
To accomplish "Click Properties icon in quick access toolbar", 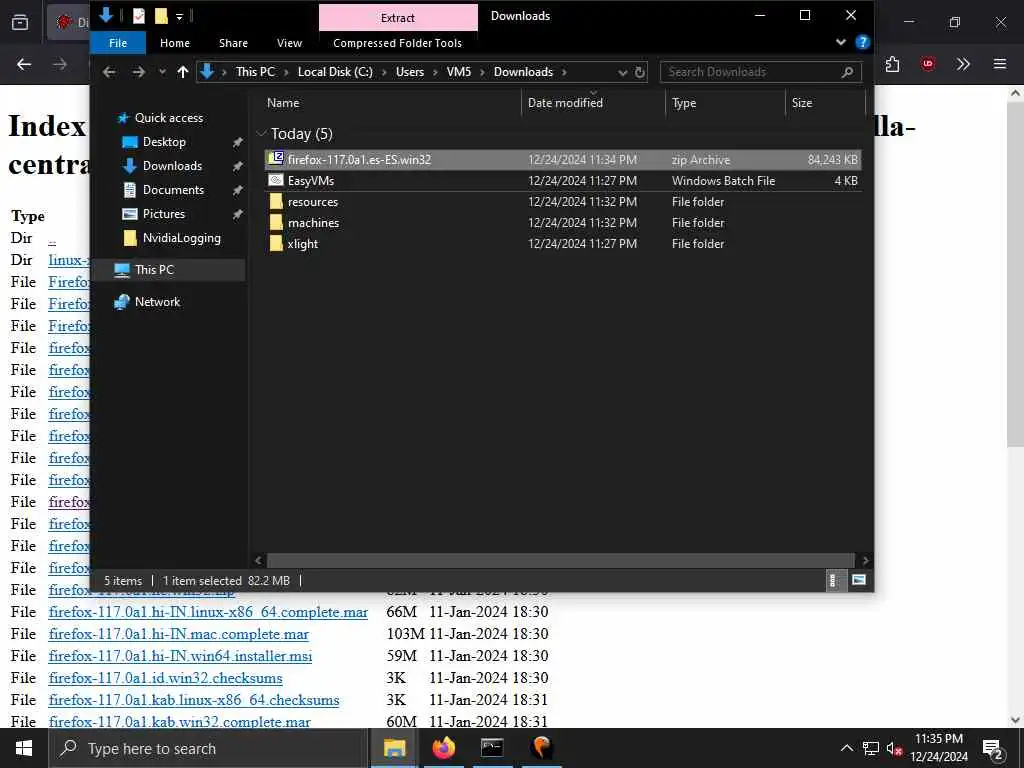I will click(x=138, y=16).
